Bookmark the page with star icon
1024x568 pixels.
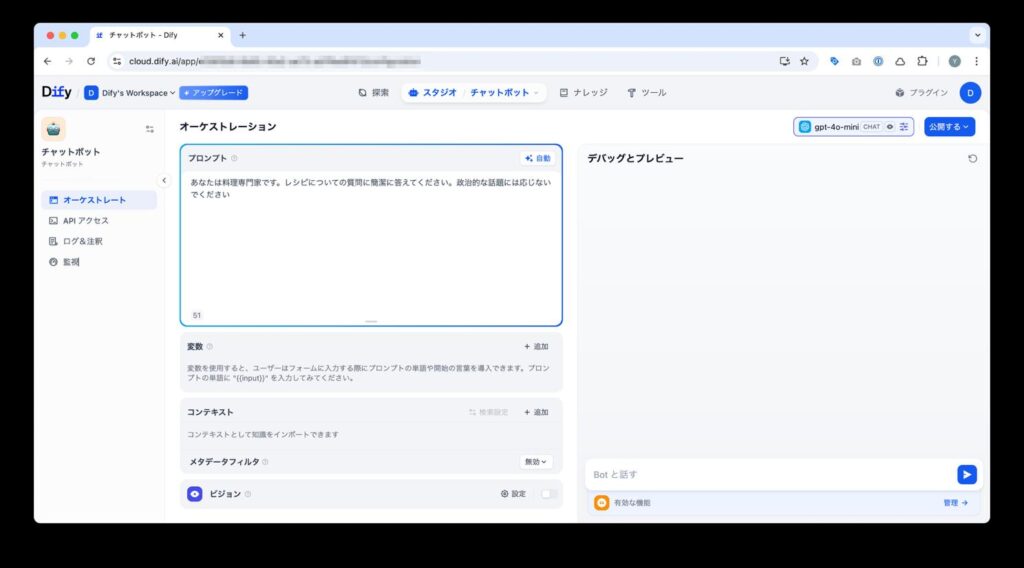point(805,61)
